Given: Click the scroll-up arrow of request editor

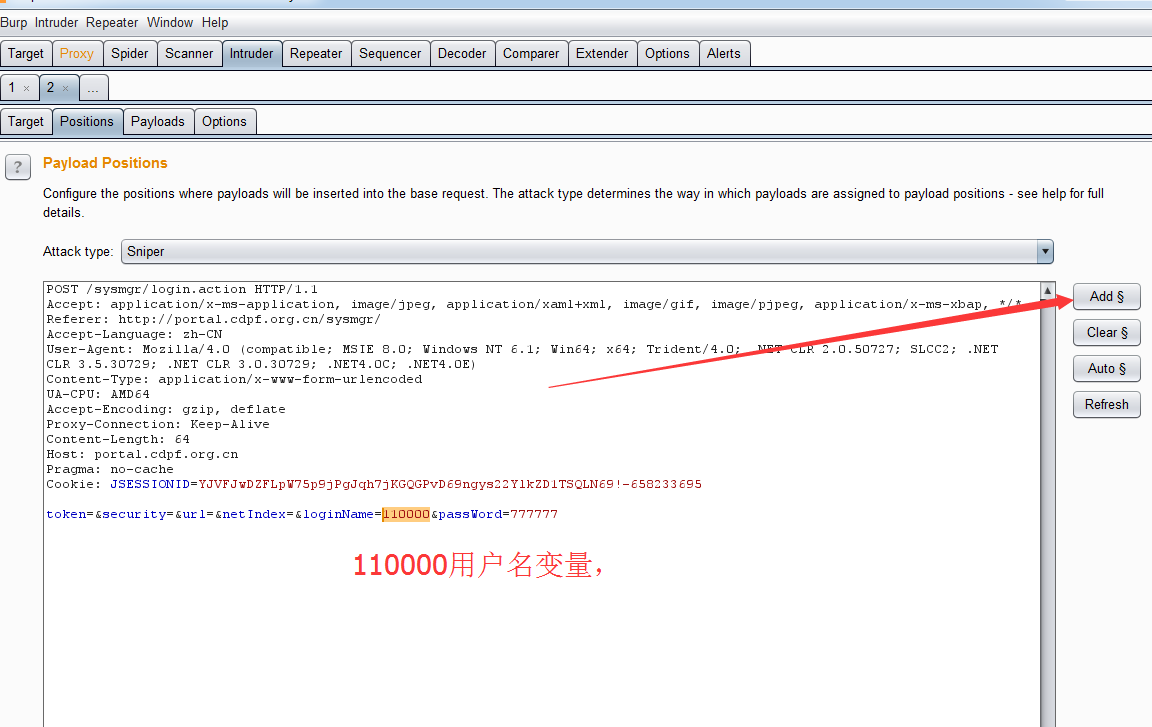Looking at the screenshot, I should point(1048,290).
